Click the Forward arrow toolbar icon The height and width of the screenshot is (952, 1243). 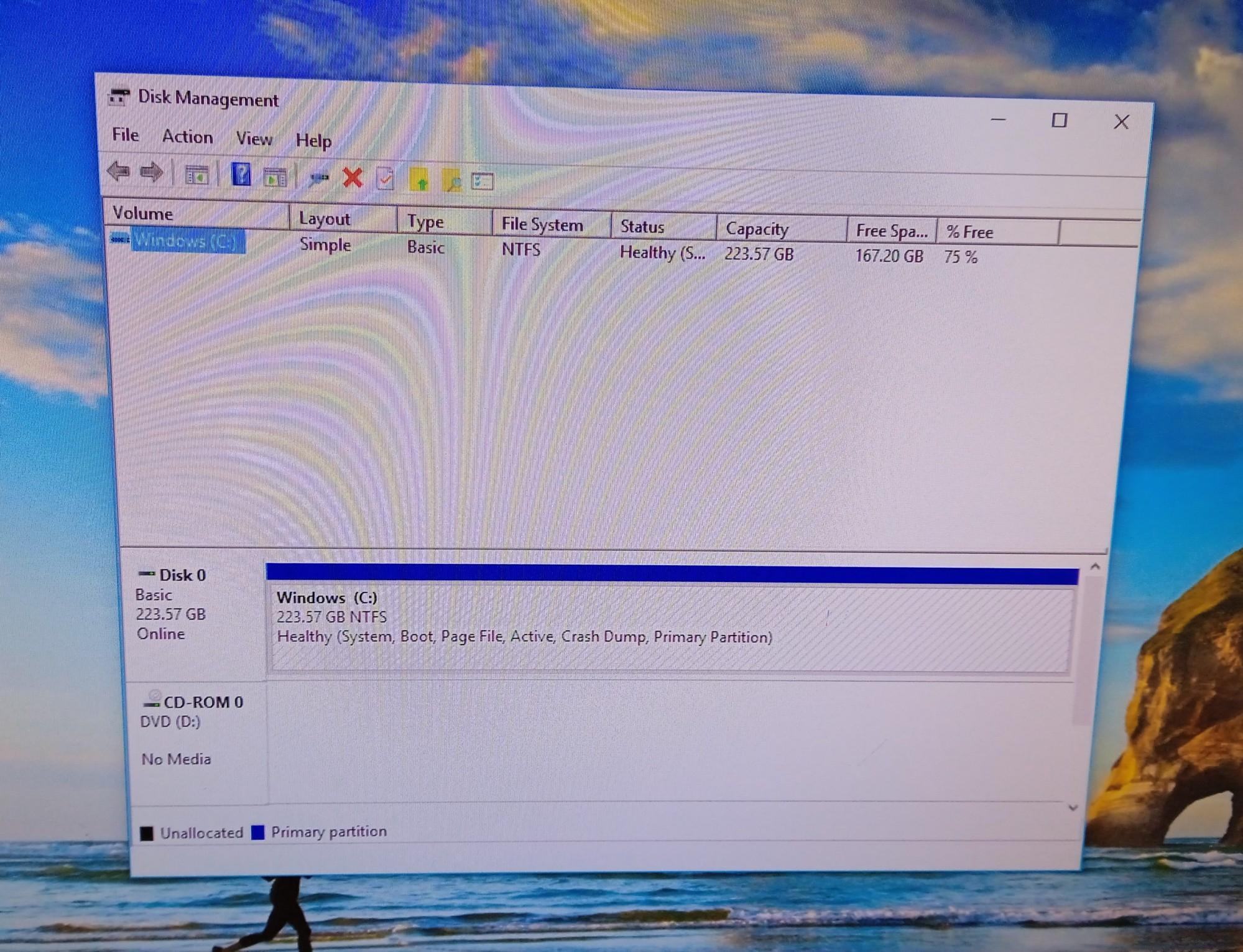pyautogui.click(x=151, y=172)
